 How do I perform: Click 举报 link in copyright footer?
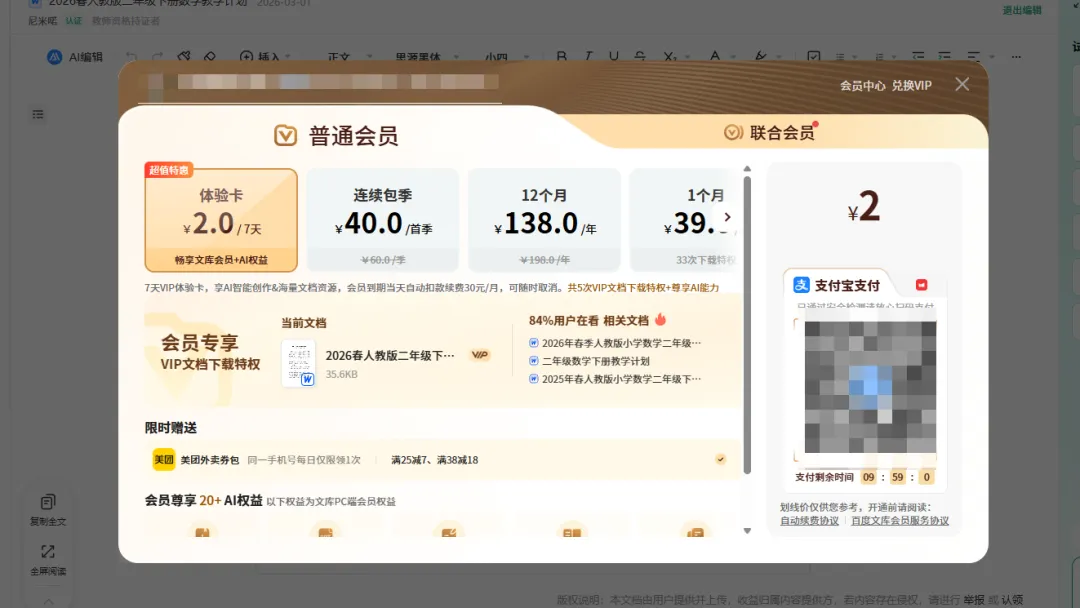(974, 600)
